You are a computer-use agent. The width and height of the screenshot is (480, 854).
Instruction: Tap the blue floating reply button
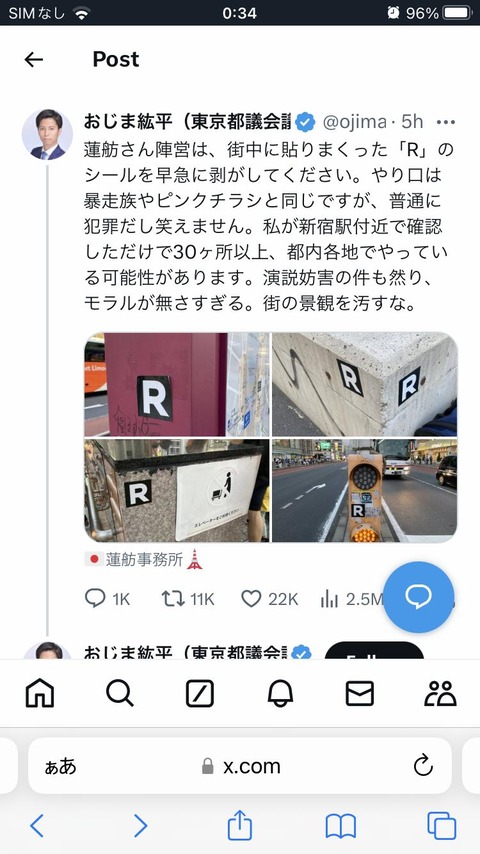tap(418, 597)
